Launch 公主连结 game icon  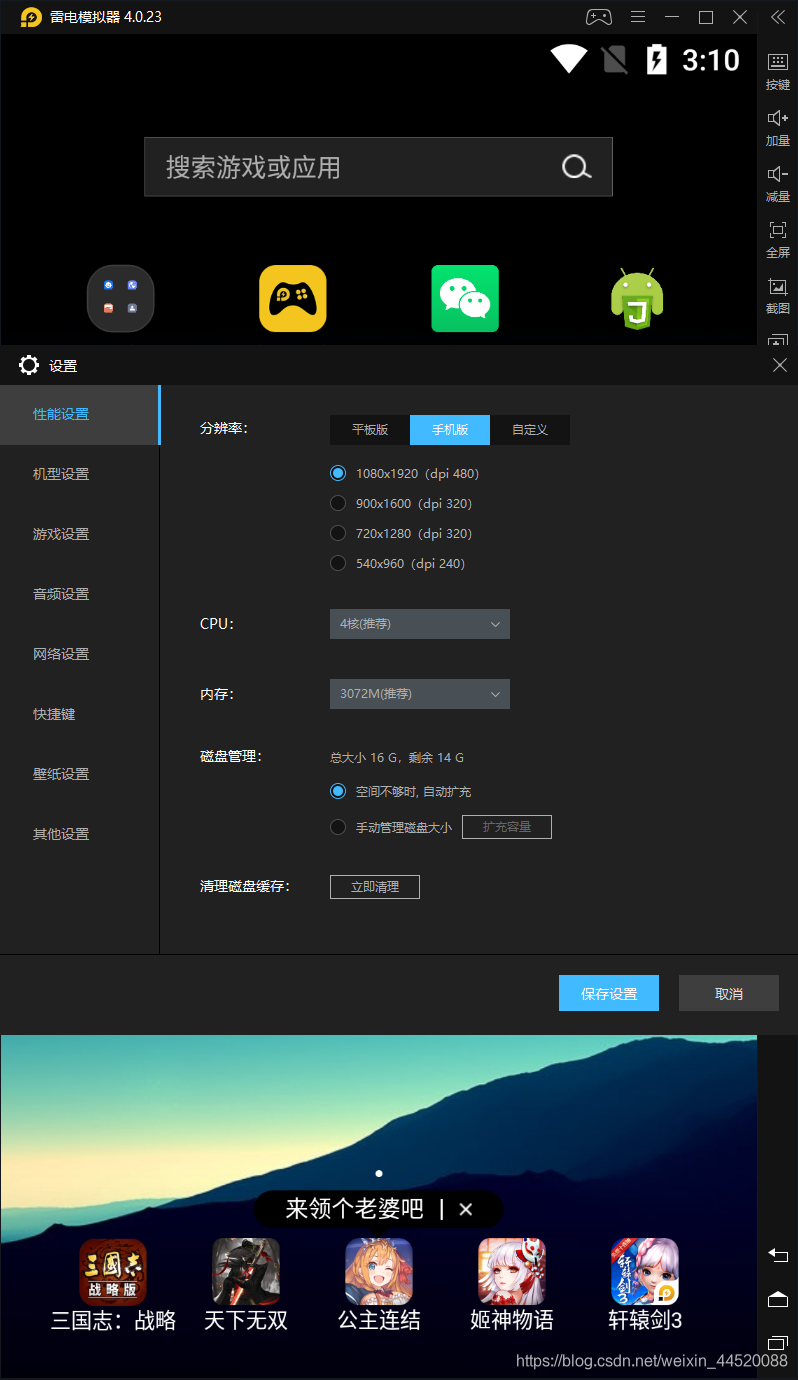(x=379, y=1271)
